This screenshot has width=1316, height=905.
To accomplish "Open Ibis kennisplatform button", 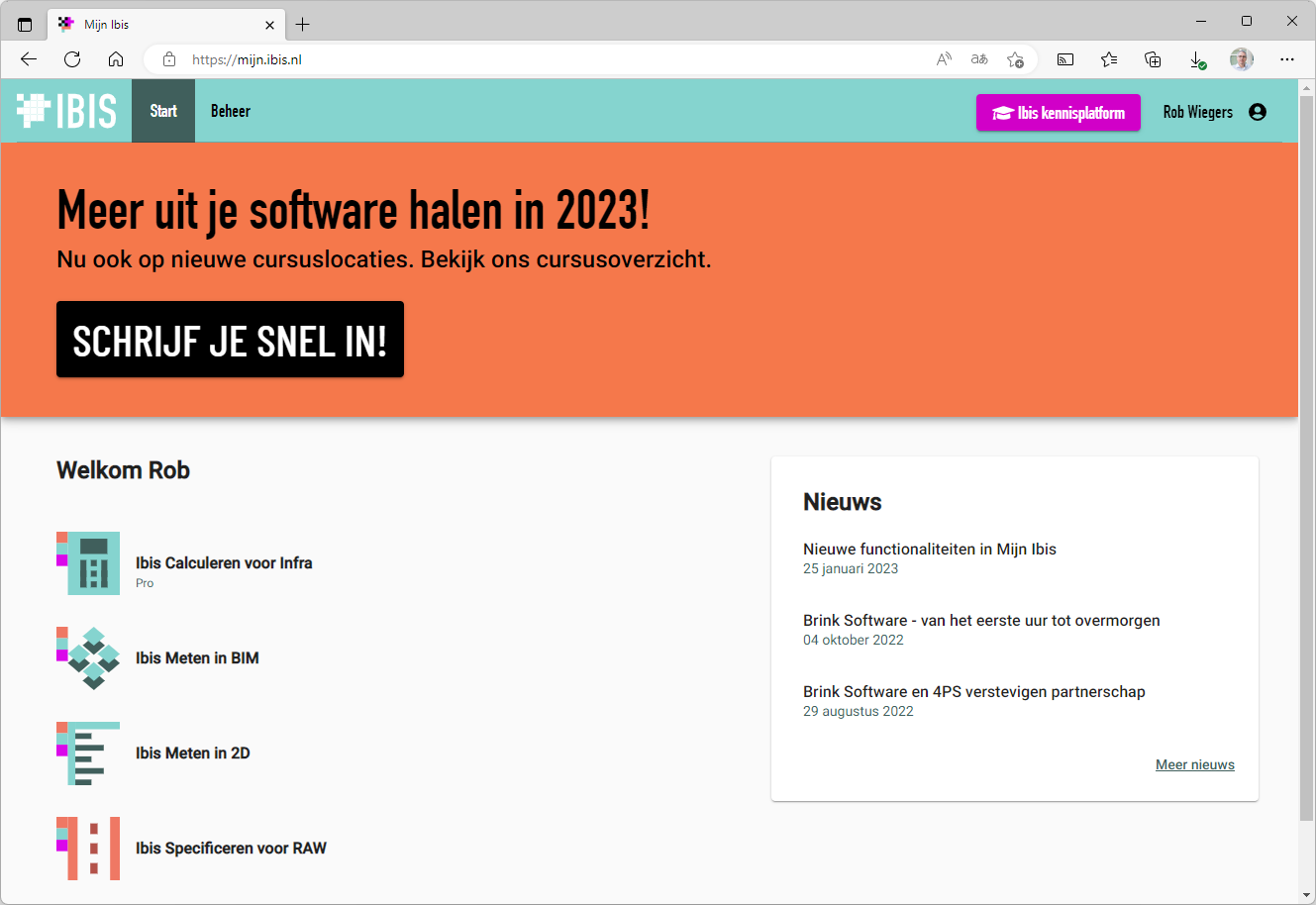I will point(1059,113).
